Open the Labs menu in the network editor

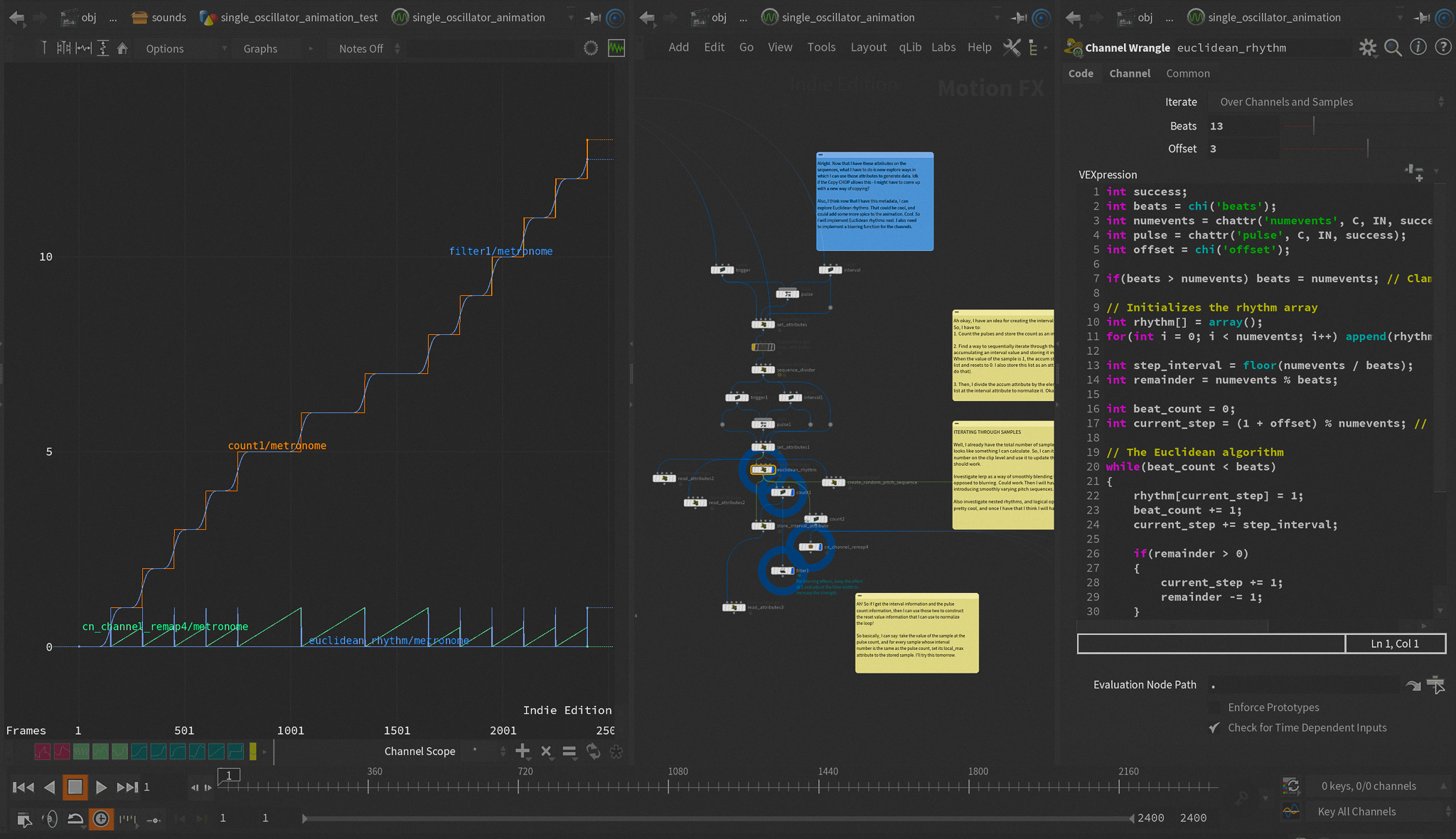click(x=943, y=47)
